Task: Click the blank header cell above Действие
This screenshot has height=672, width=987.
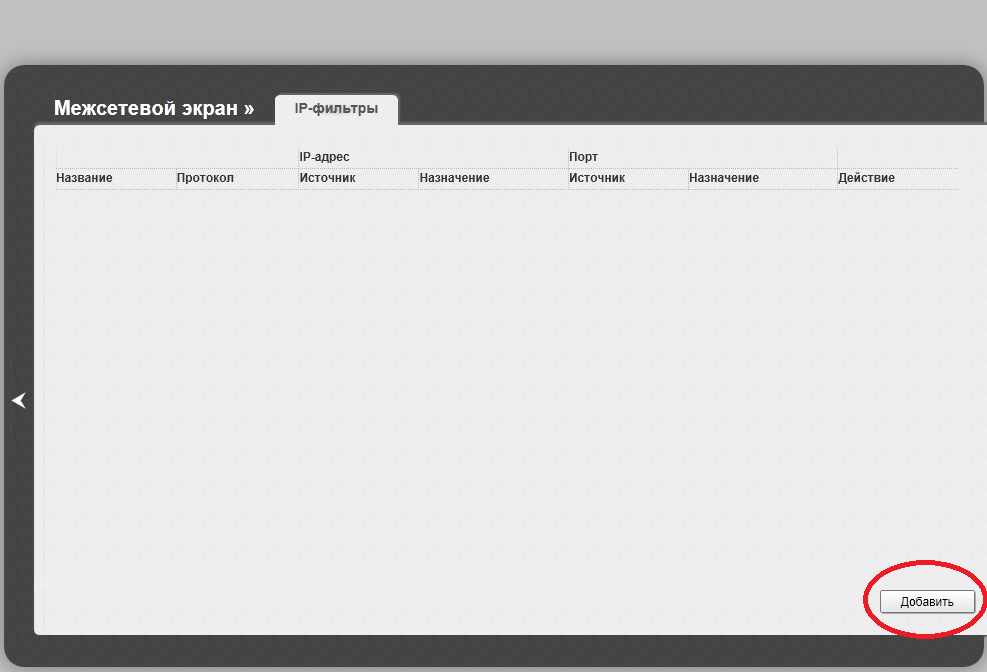Action: 896,157
